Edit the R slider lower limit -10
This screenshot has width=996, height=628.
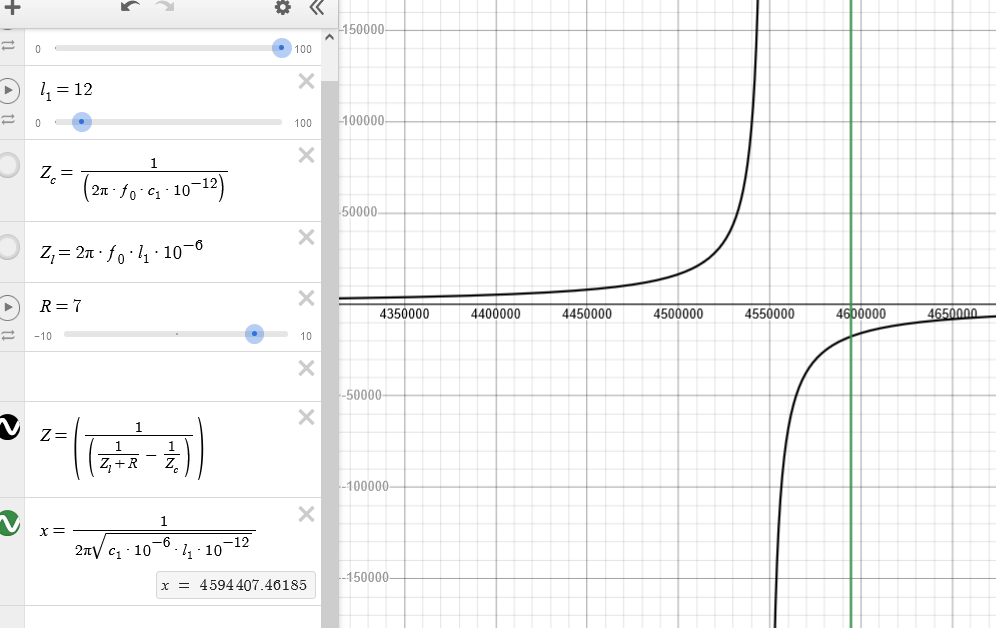click(x=42, y=336)
